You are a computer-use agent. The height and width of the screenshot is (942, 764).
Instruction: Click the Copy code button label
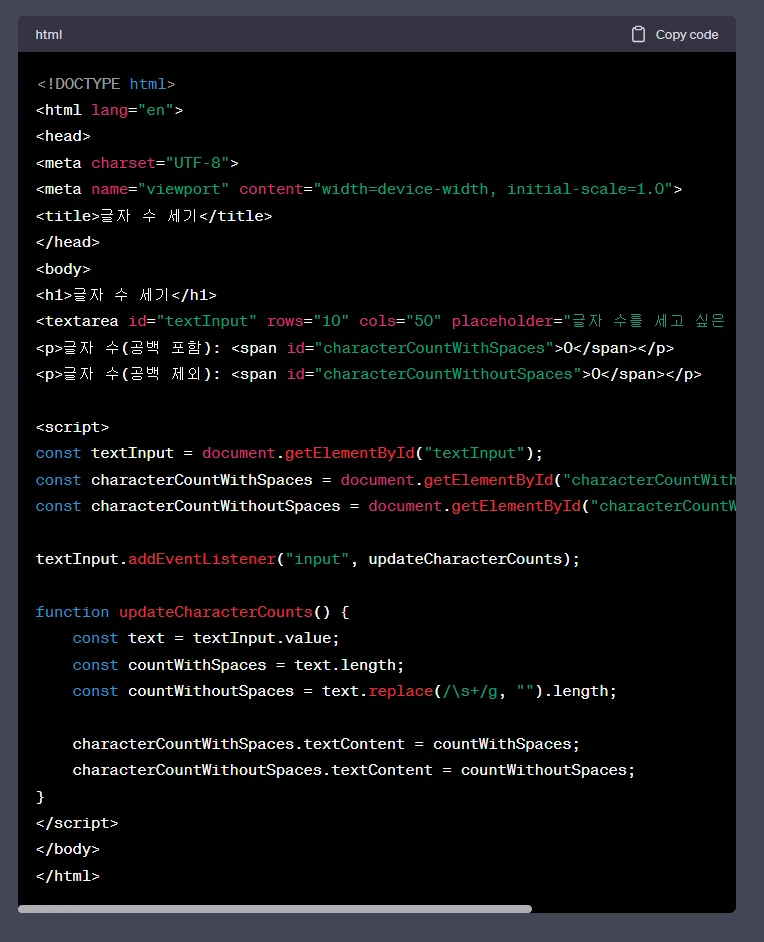[687, 35]
